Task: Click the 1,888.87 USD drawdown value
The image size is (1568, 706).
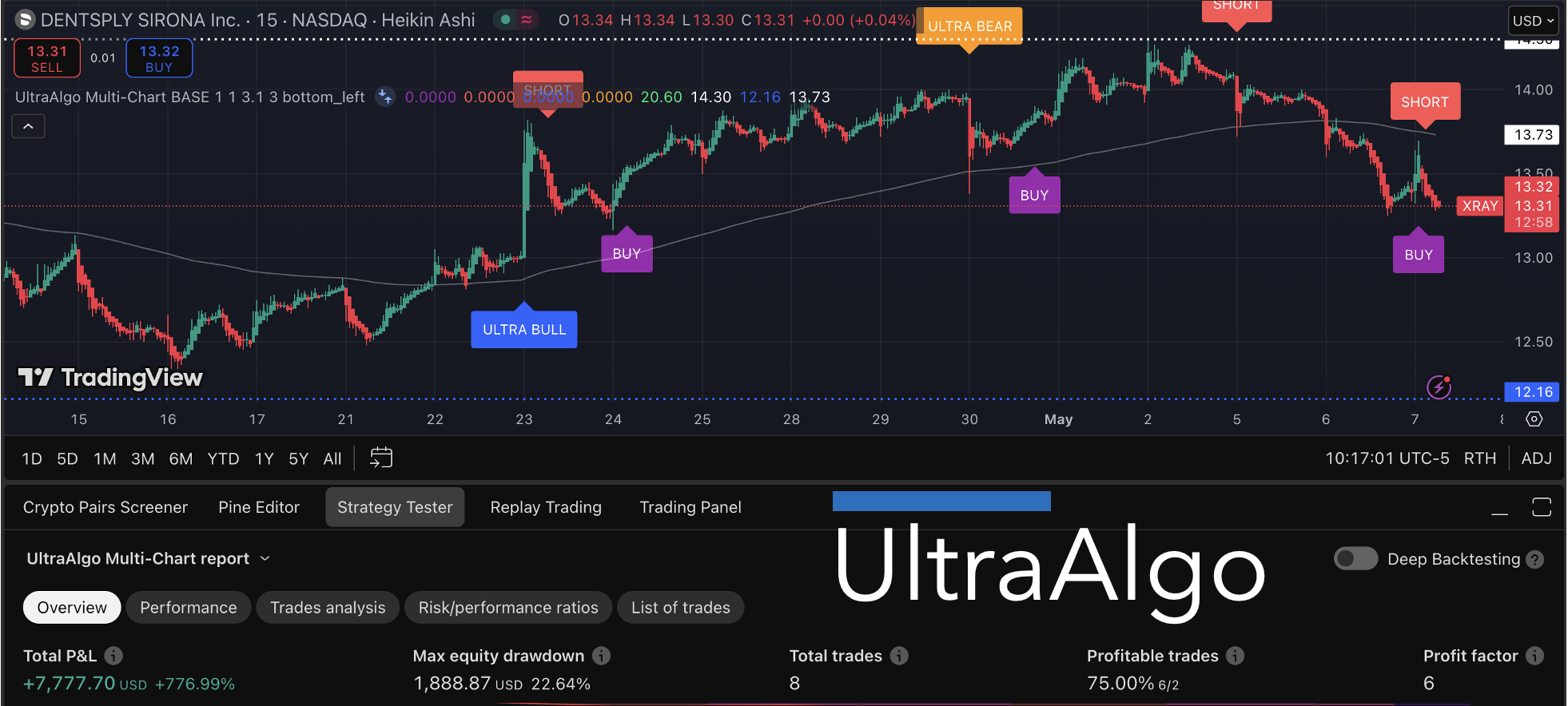Action: 468,684
